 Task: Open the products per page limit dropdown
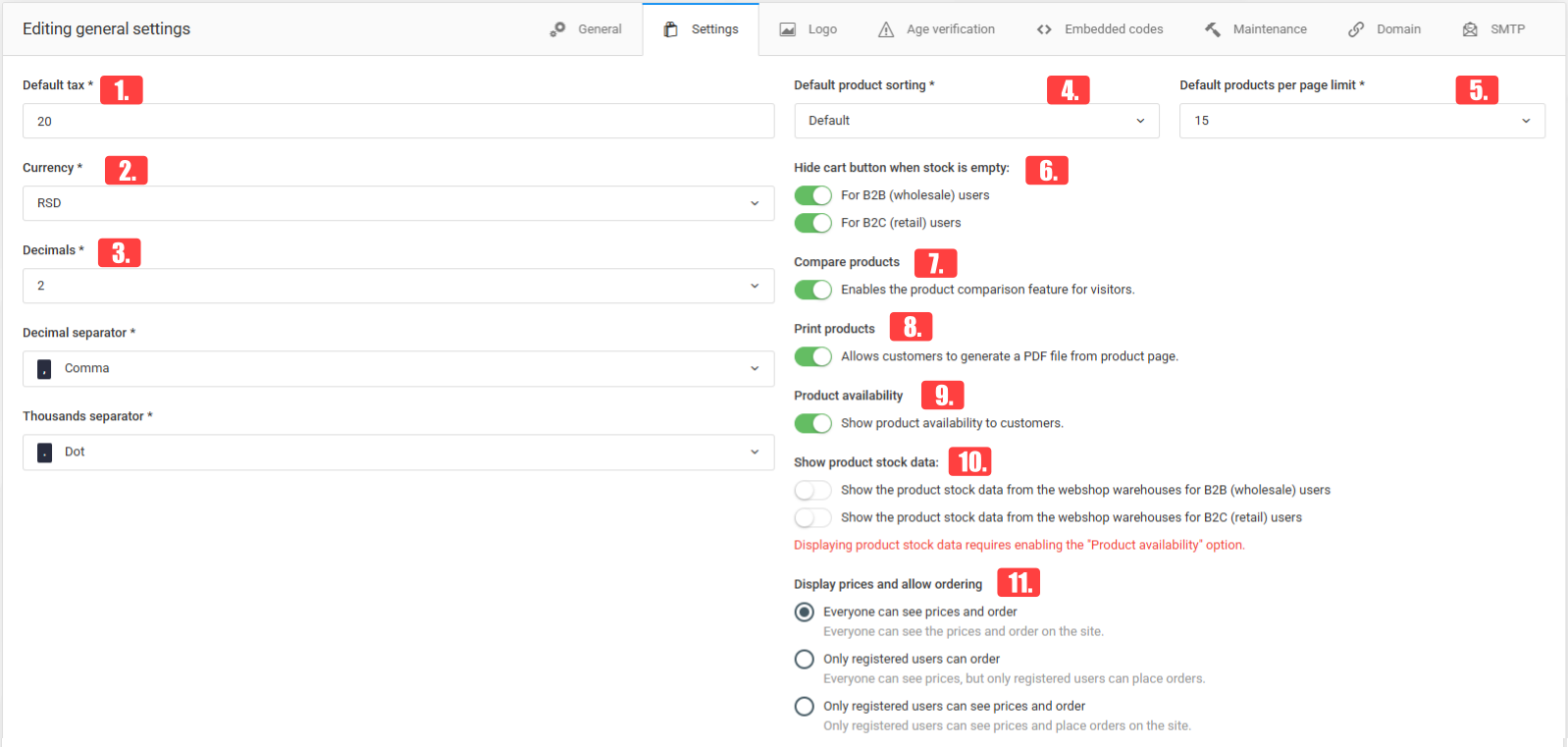pyautogui.click(x=1361, y=121)
